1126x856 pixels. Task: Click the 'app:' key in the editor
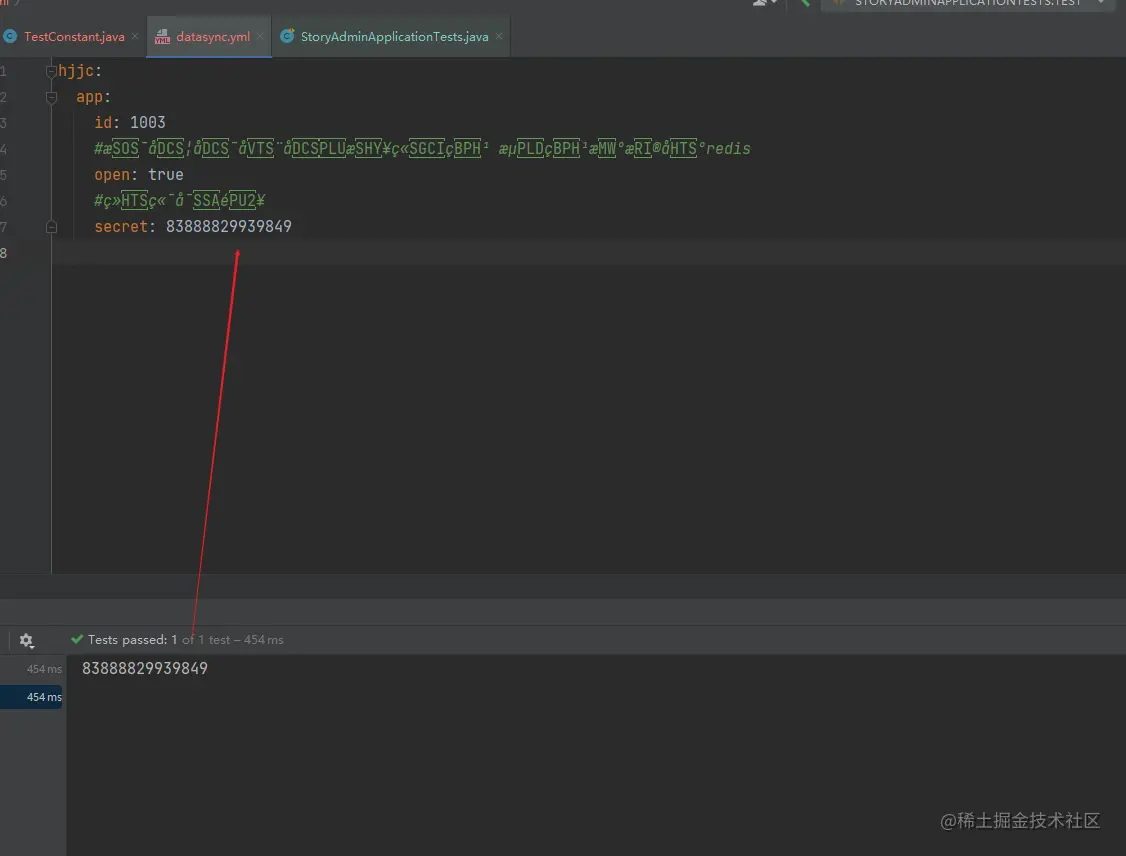pyautogui.click(x=93, y=97)
